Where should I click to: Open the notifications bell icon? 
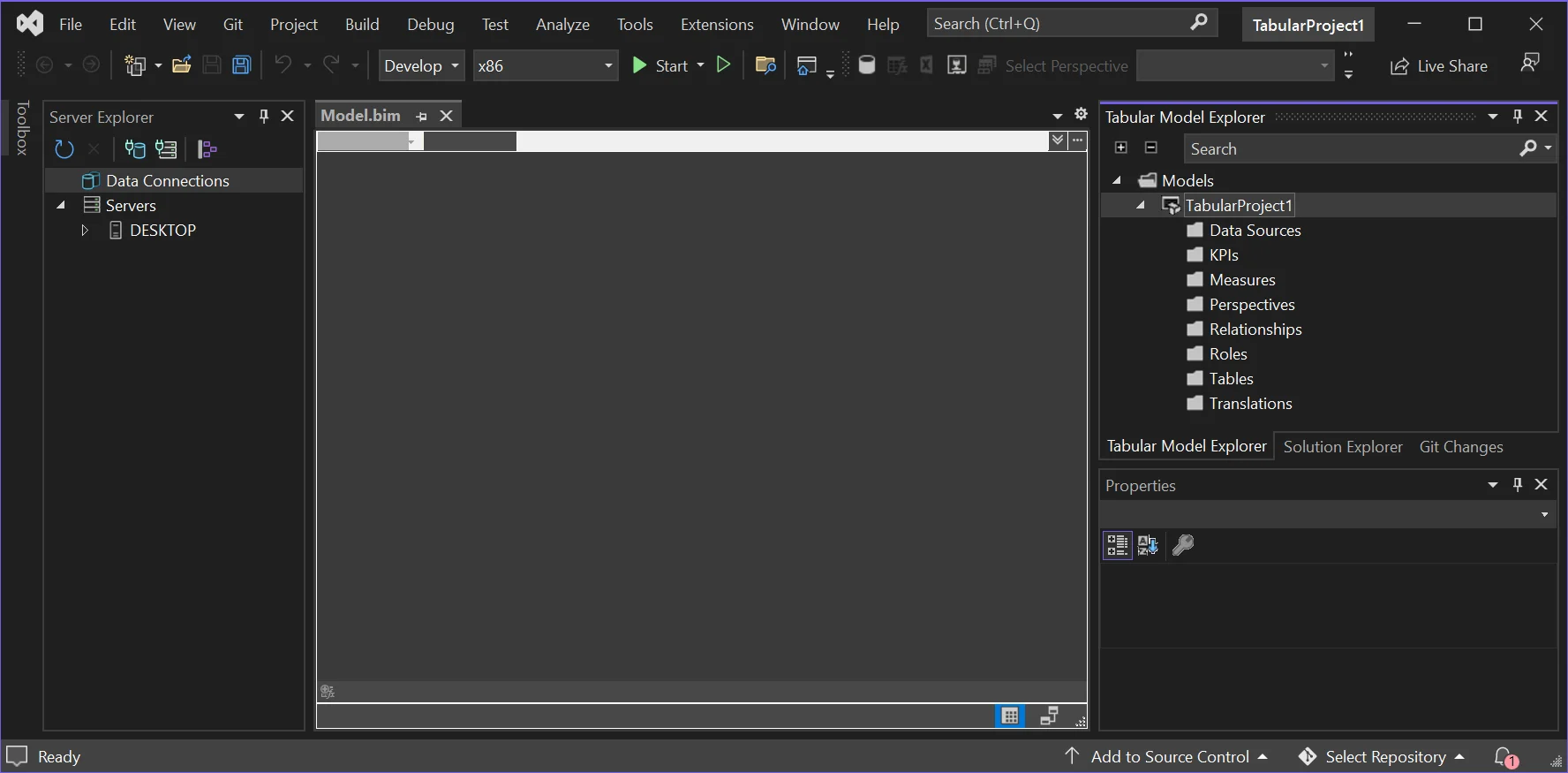coord(1505,757)
